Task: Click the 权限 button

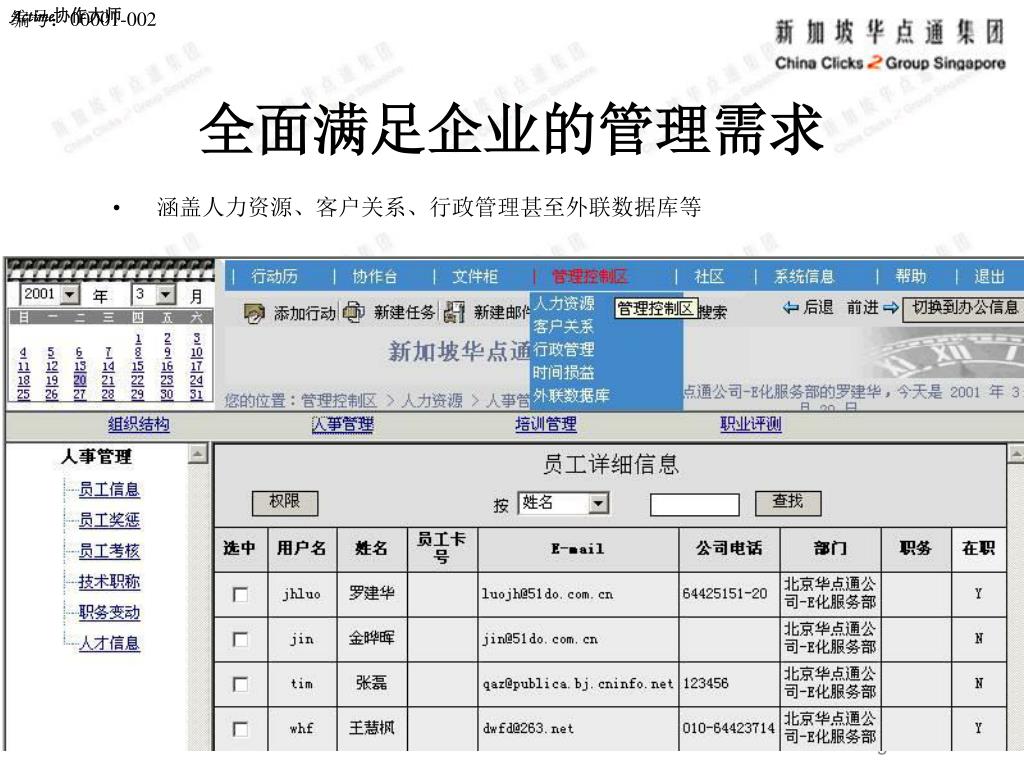Action: [285, 502]
